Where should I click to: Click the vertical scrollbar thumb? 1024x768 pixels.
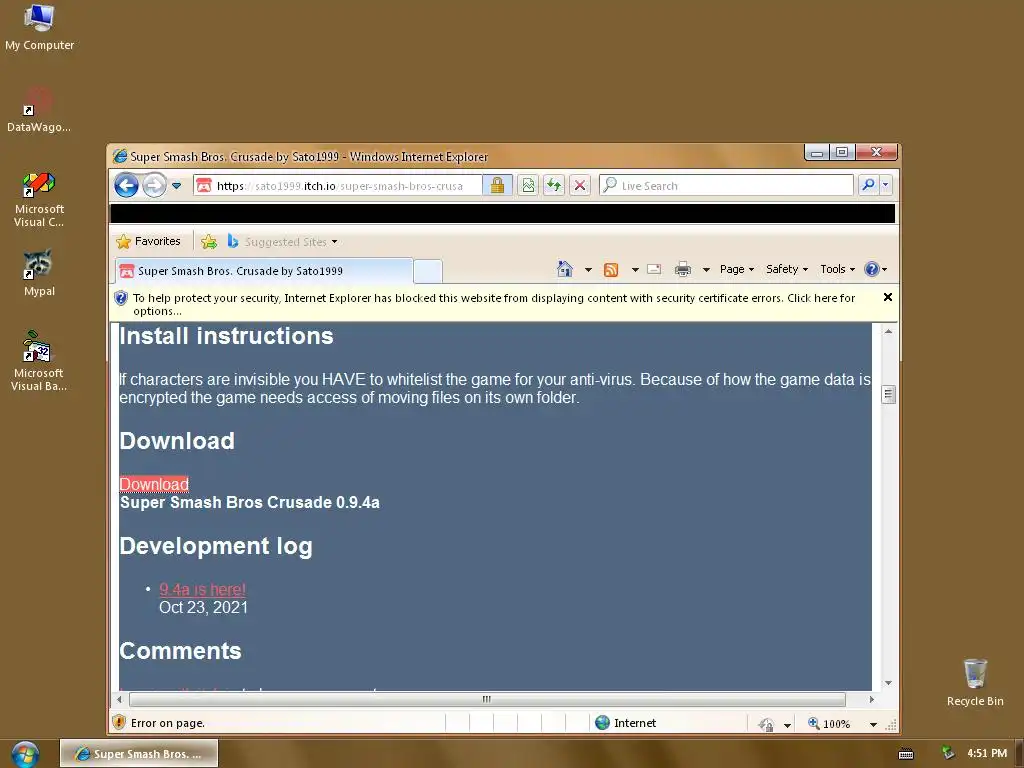coord(888,394)
